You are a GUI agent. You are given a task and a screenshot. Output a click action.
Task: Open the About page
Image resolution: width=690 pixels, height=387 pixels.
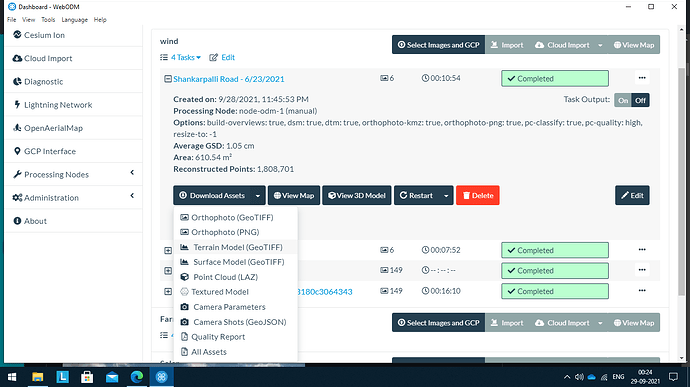(x=30, y=221)
